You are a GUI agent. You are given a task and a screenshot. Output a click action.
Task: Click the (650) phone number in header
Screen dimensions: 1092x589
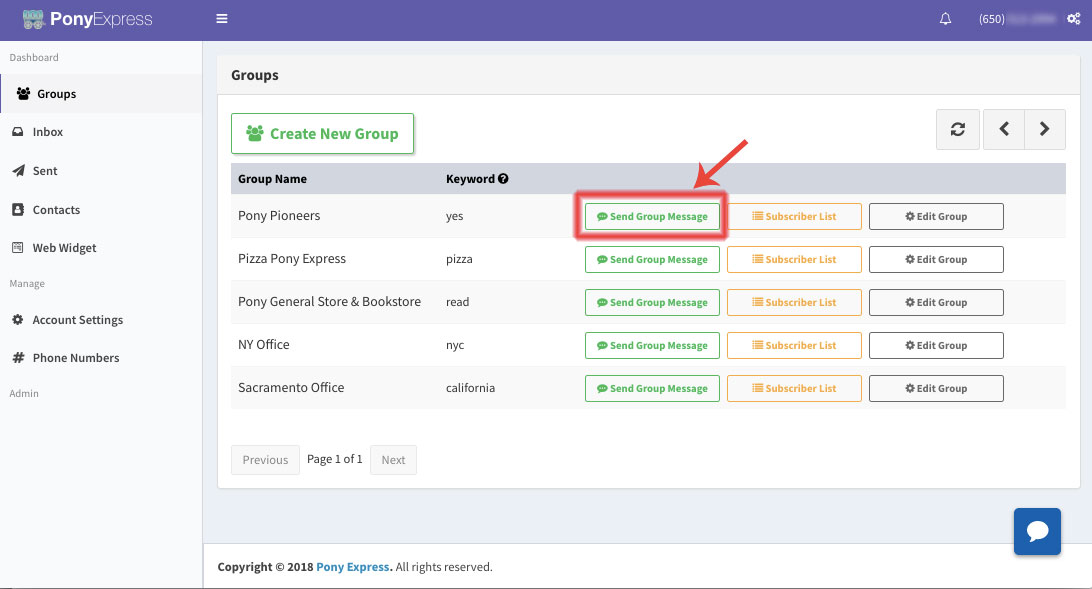click(1017, 19)
